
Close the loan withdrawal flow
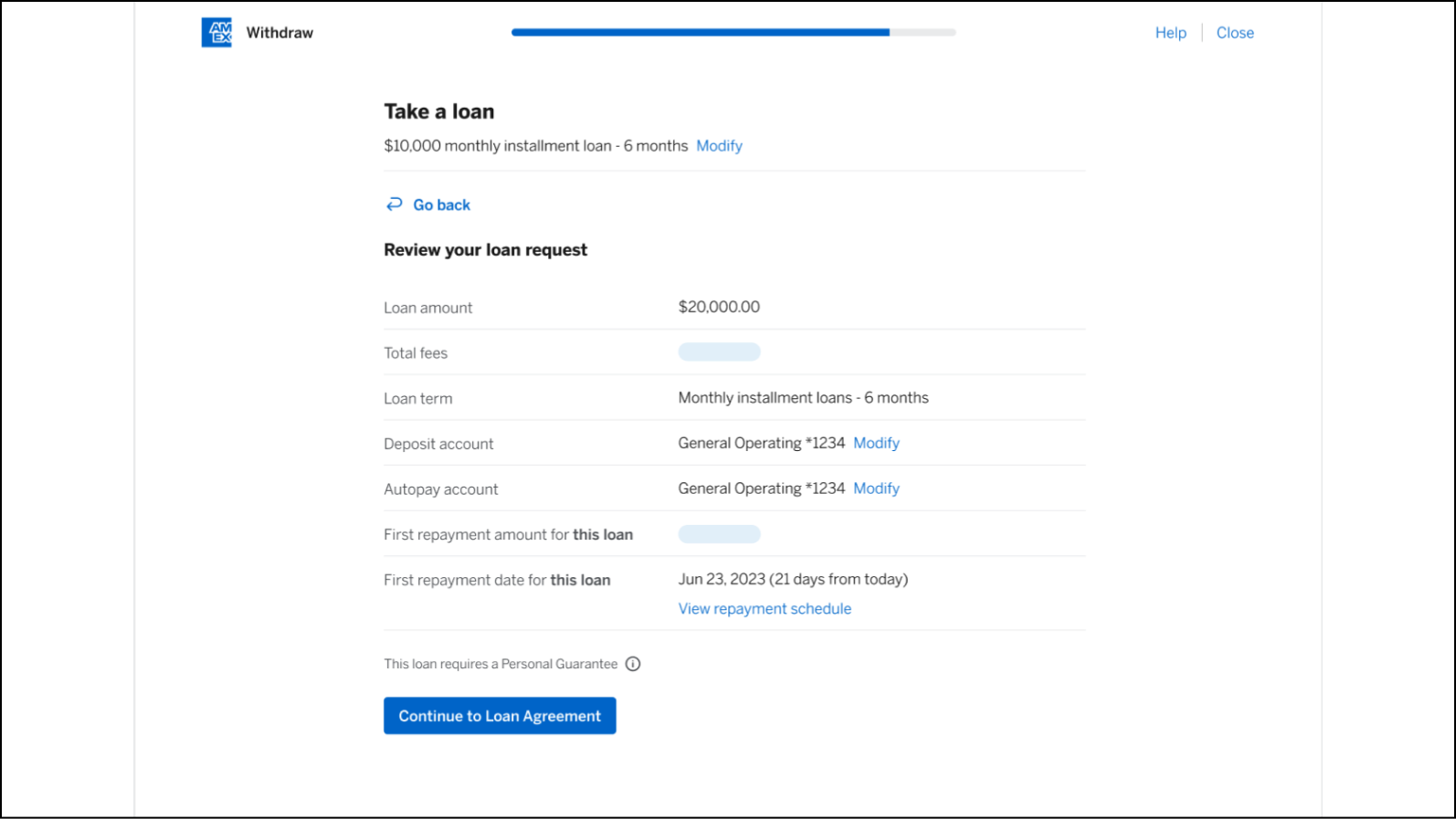click(x=1235, y=33)
